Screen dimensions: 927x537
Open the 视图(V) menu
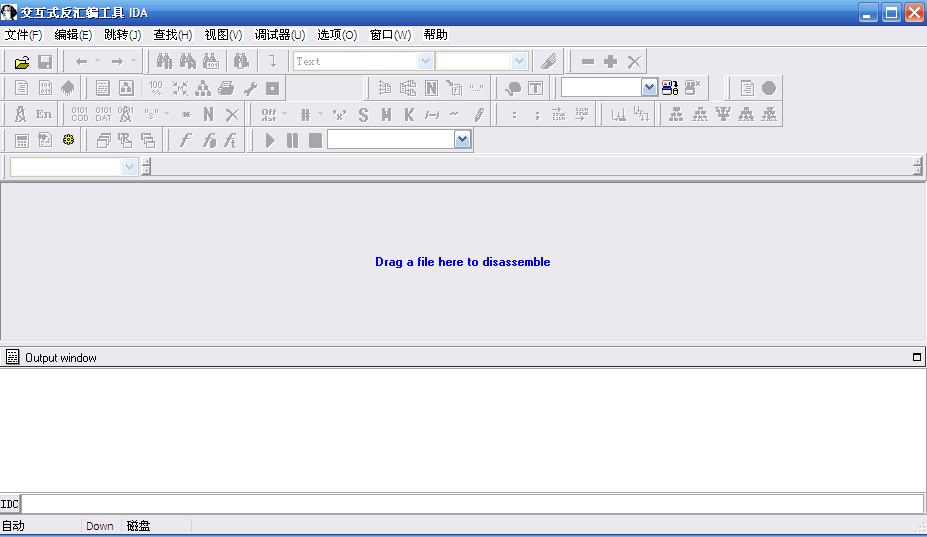click(x=223, y=35)
